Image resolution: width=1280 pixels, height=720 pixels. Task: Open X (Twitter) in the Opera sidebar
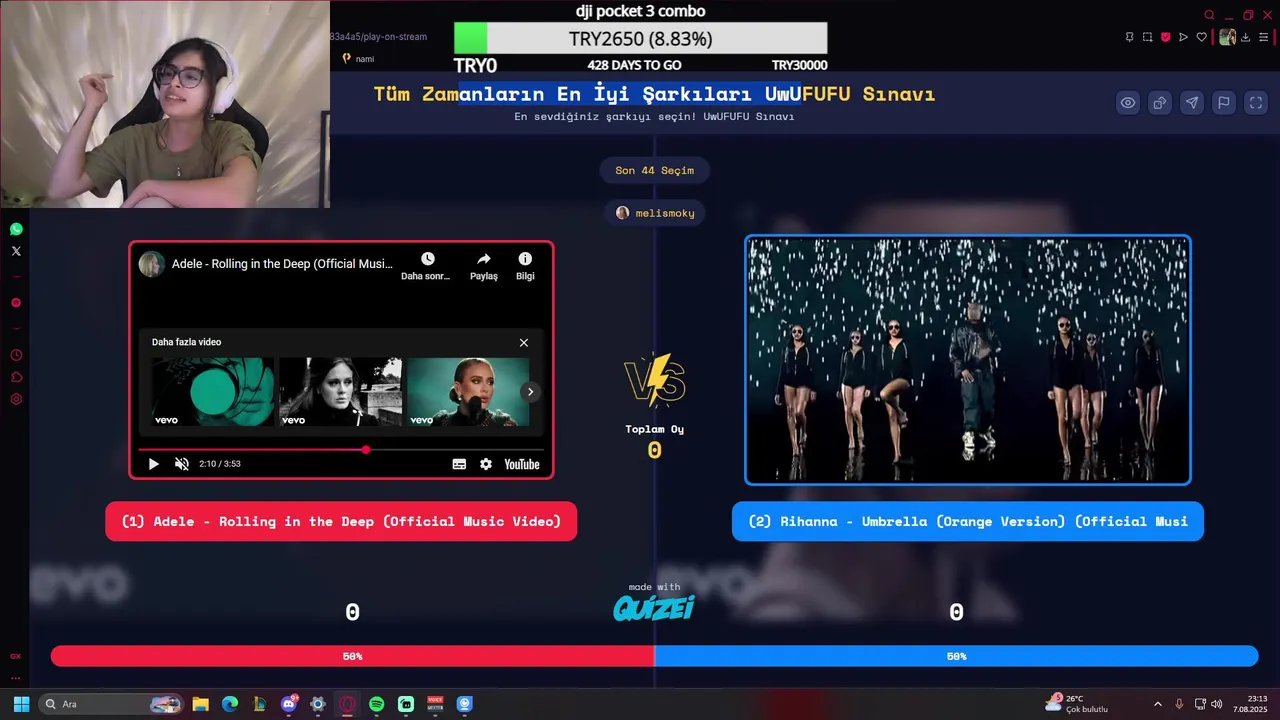point(16,251)
